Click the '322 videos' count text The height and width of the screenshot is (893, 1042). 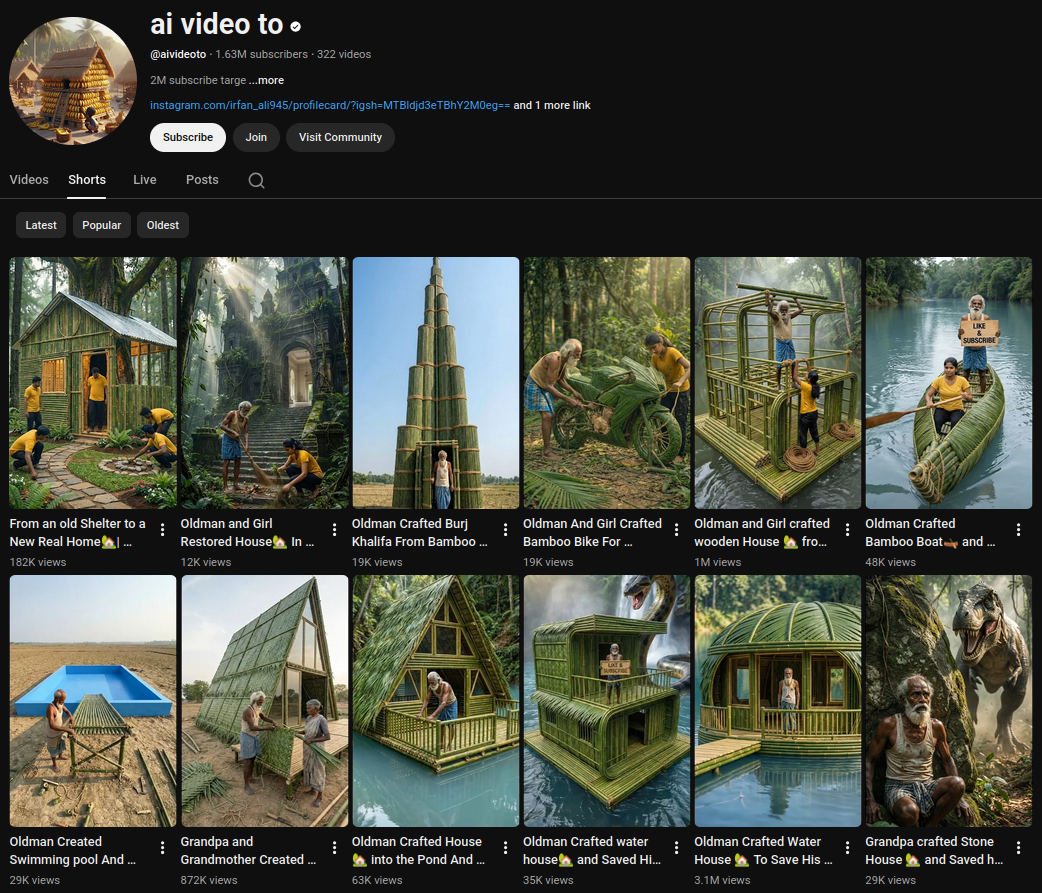click(344, 54)
